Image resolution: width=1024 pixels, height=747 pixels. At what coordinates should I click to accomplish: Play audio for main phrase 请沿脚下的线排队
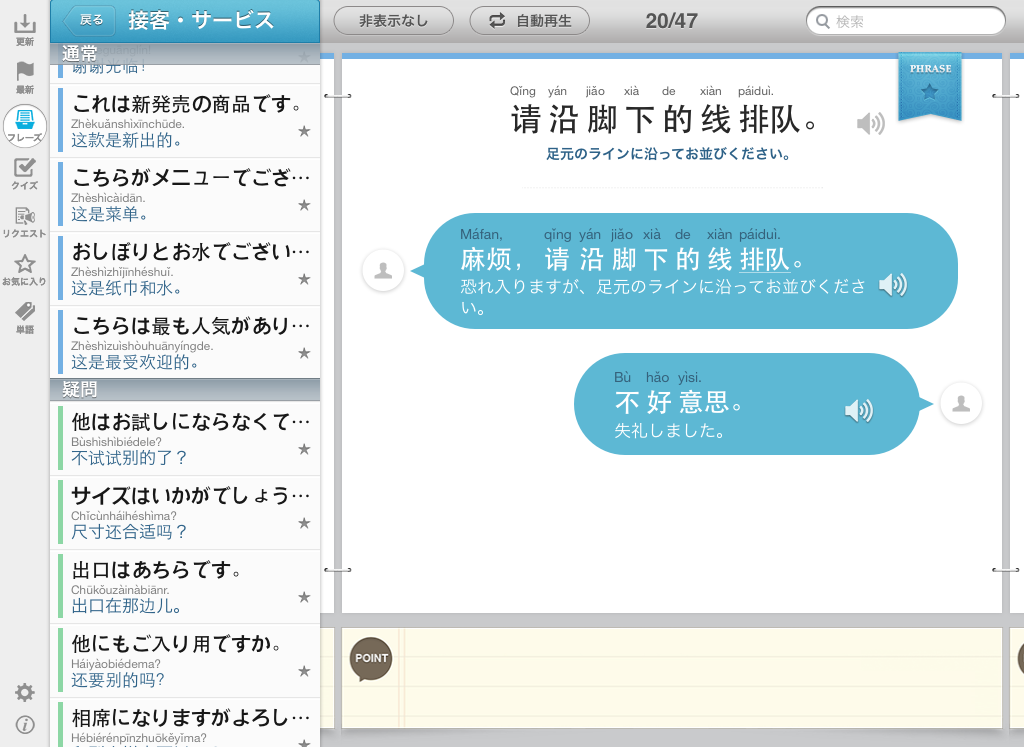pyautogui.click(x=871, y=123)
